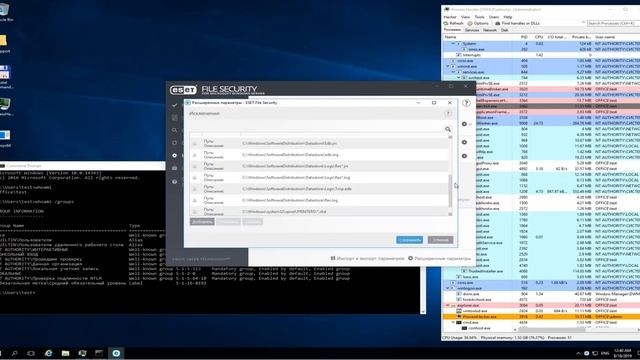Select the TrustedInstaller.exe process row

pos(541,271)
